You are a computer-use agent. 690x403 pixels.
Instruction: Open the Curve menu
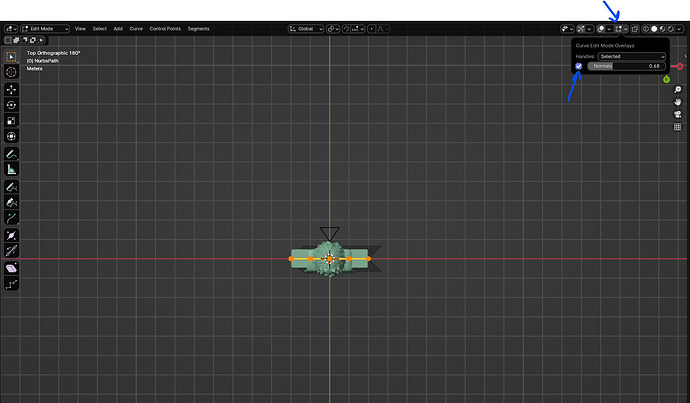136,29
